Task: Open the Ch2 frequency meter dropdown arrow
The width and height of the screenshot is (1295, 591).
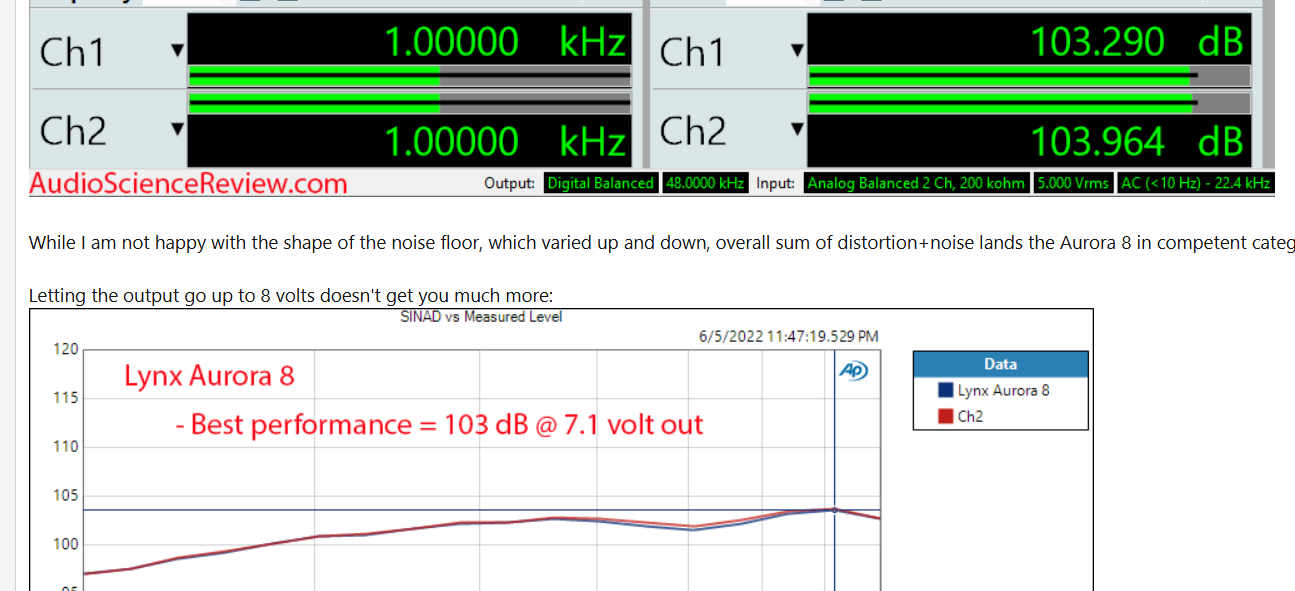Action: [x=177, y=128]
